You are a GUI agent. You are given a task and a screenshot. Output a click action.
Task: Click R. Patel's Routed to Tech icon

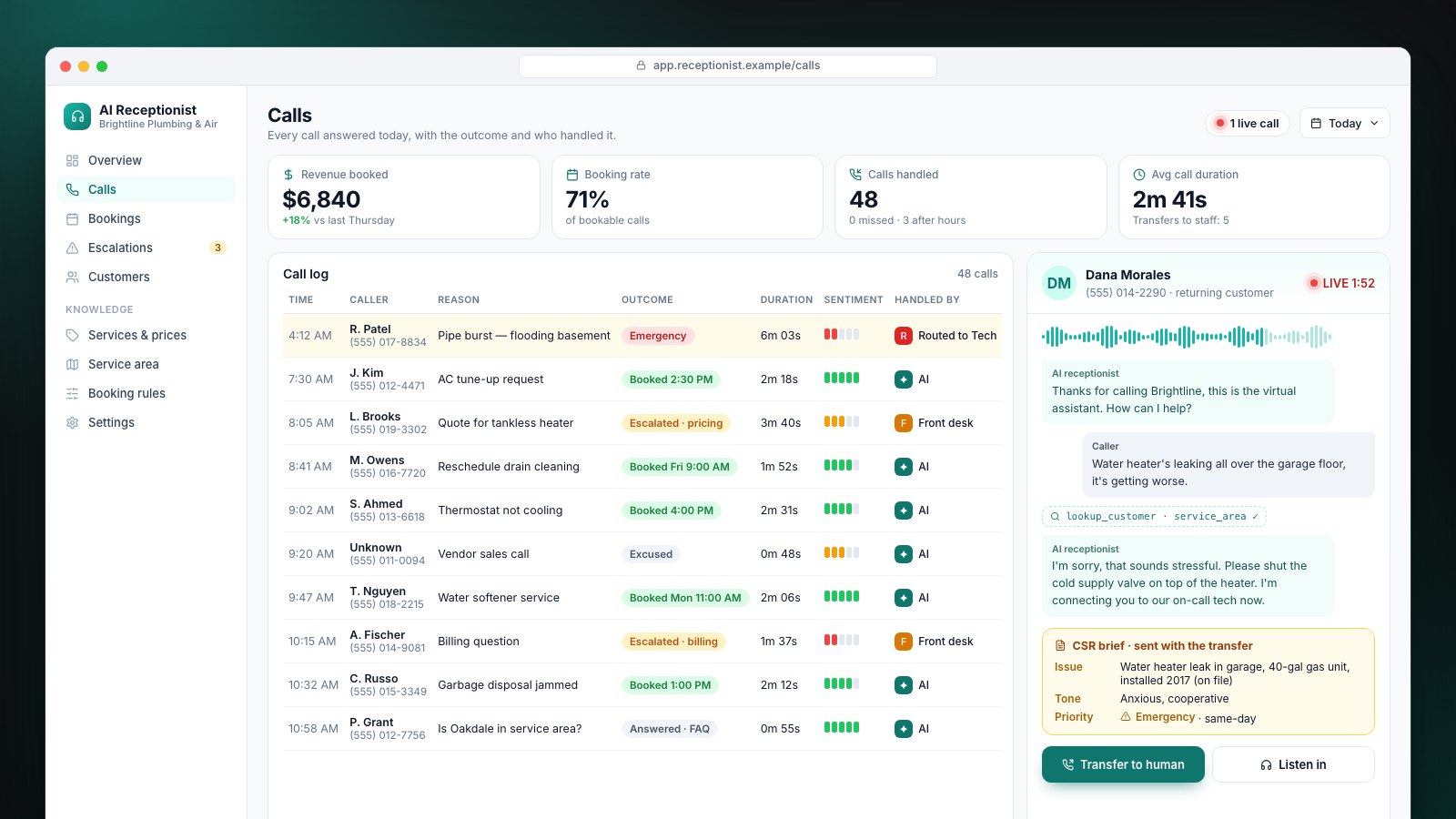(904, 336)
